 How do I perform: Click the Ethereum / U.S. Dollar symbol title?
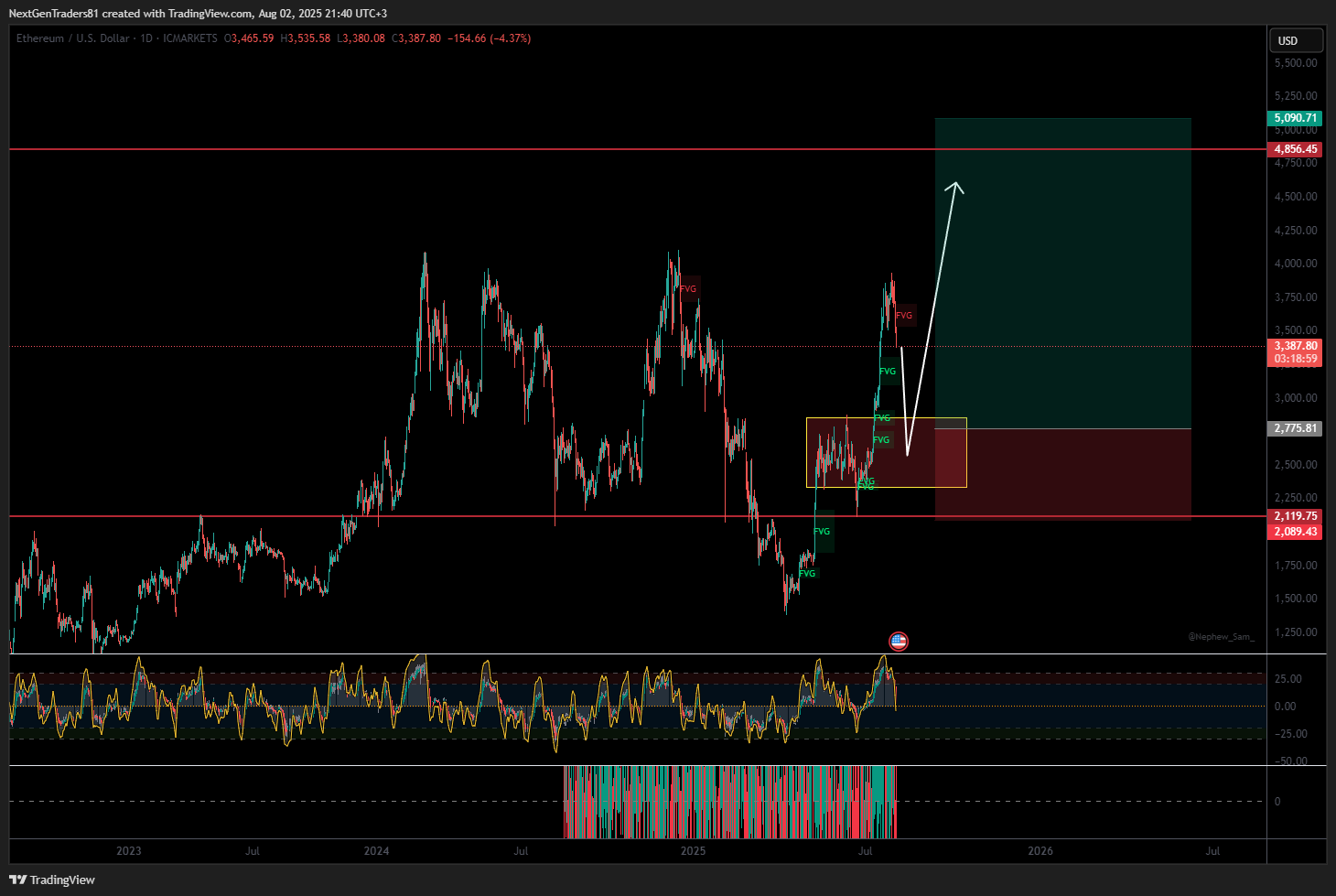point(73,38)
